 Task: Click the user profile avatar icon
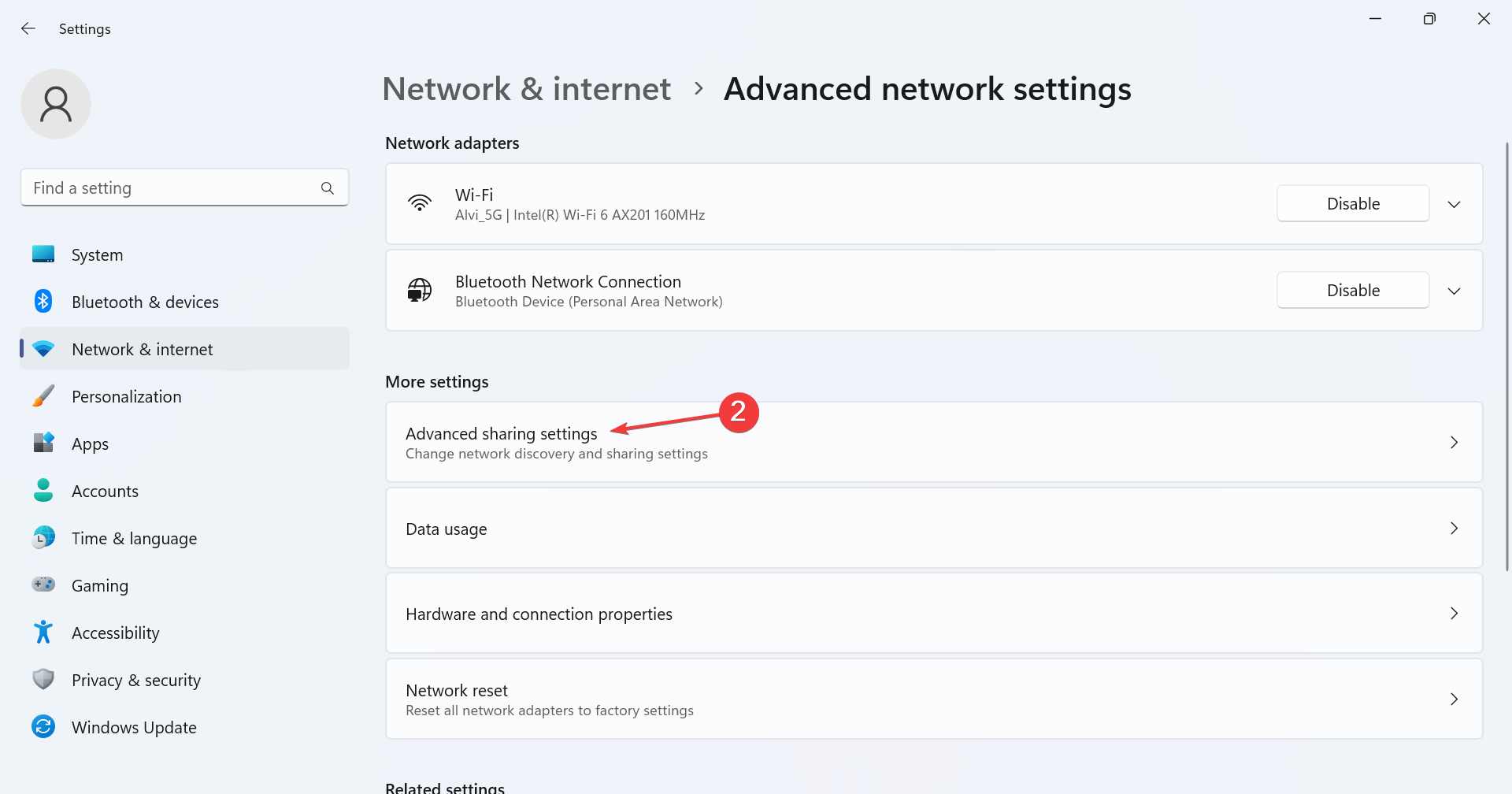[x=56, y=104]
